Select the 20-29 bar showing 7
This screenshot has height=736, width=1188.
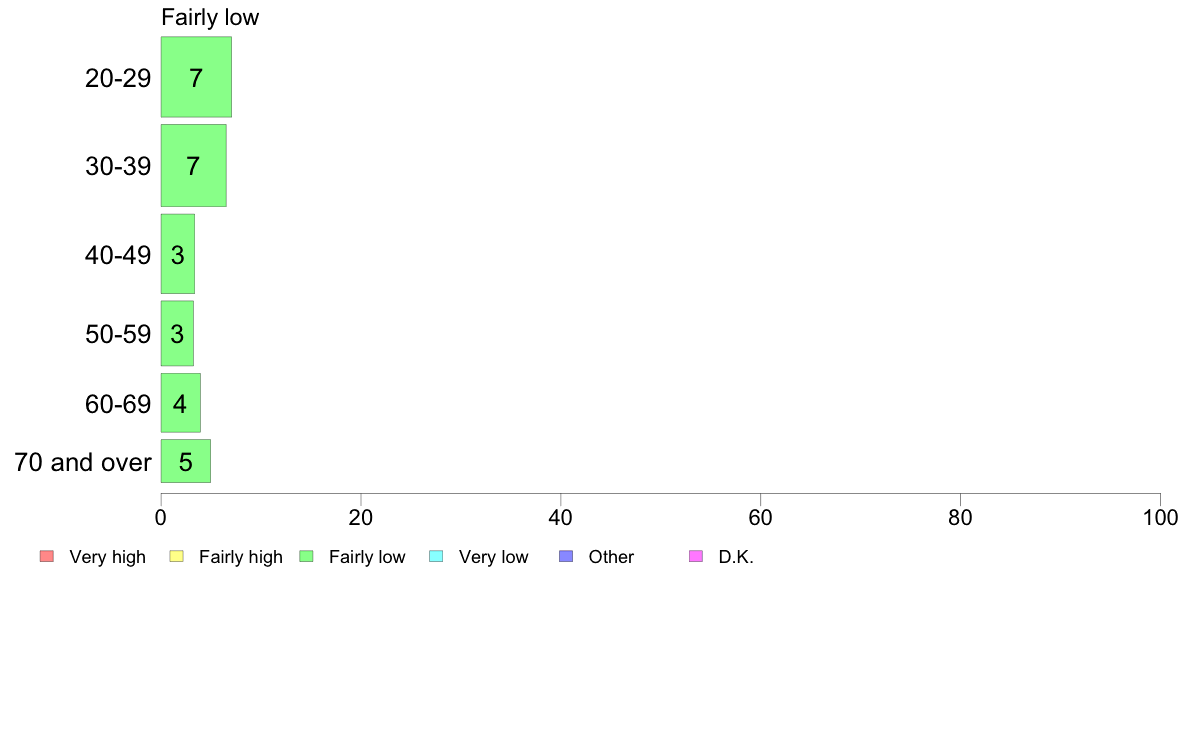tap(196, 77)
